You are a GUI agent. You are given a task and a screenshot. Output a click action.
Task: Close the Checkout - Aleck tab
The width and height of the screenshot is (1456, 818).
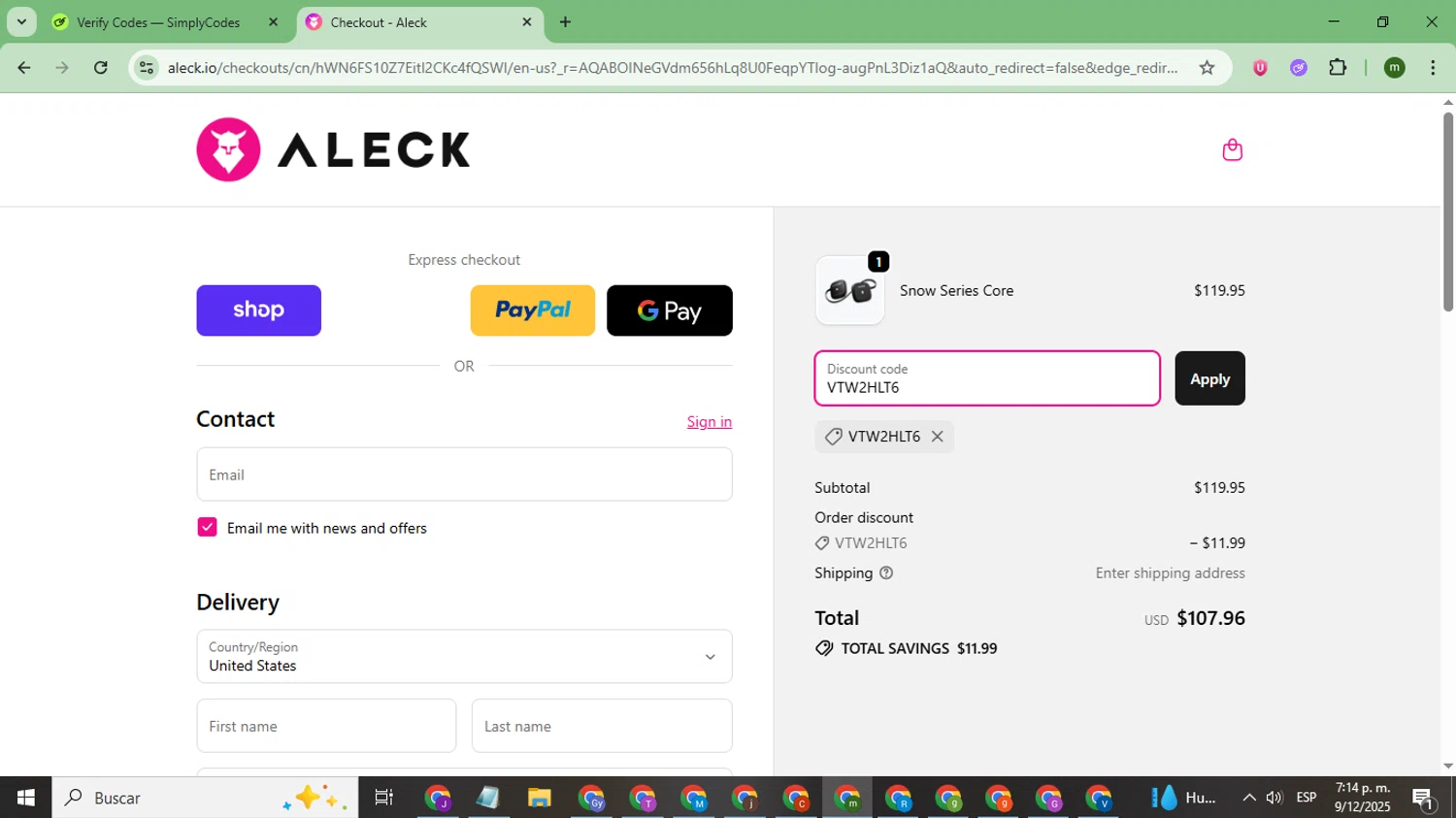click(x=527, y=22)
